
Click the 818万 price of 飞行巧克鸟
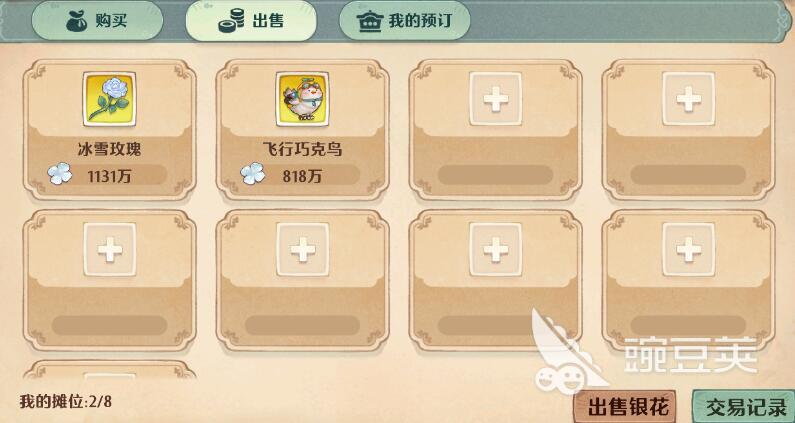click(x=302, y=176)
